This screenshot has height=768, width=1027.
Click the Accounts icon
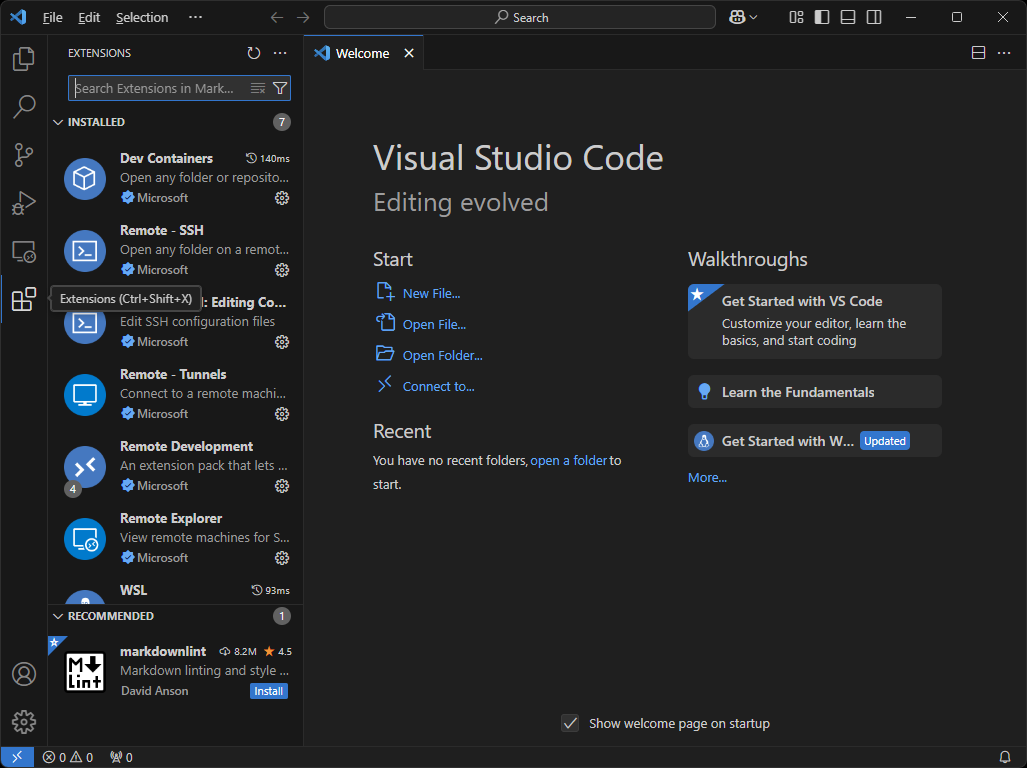point(24,674)
